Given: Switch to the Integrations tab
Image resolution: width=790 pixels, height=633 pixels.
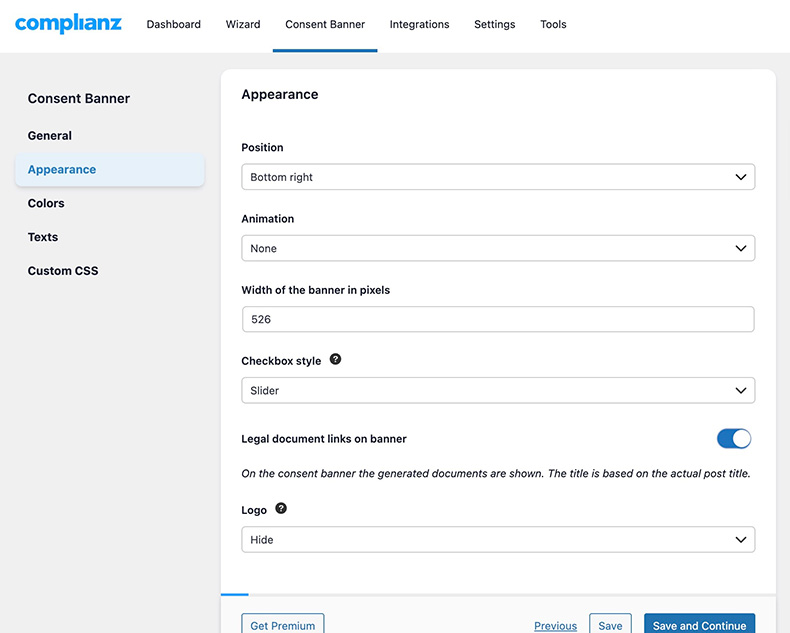Looking at the screenshot, I should pyautogui.click(x=419, y=24).
